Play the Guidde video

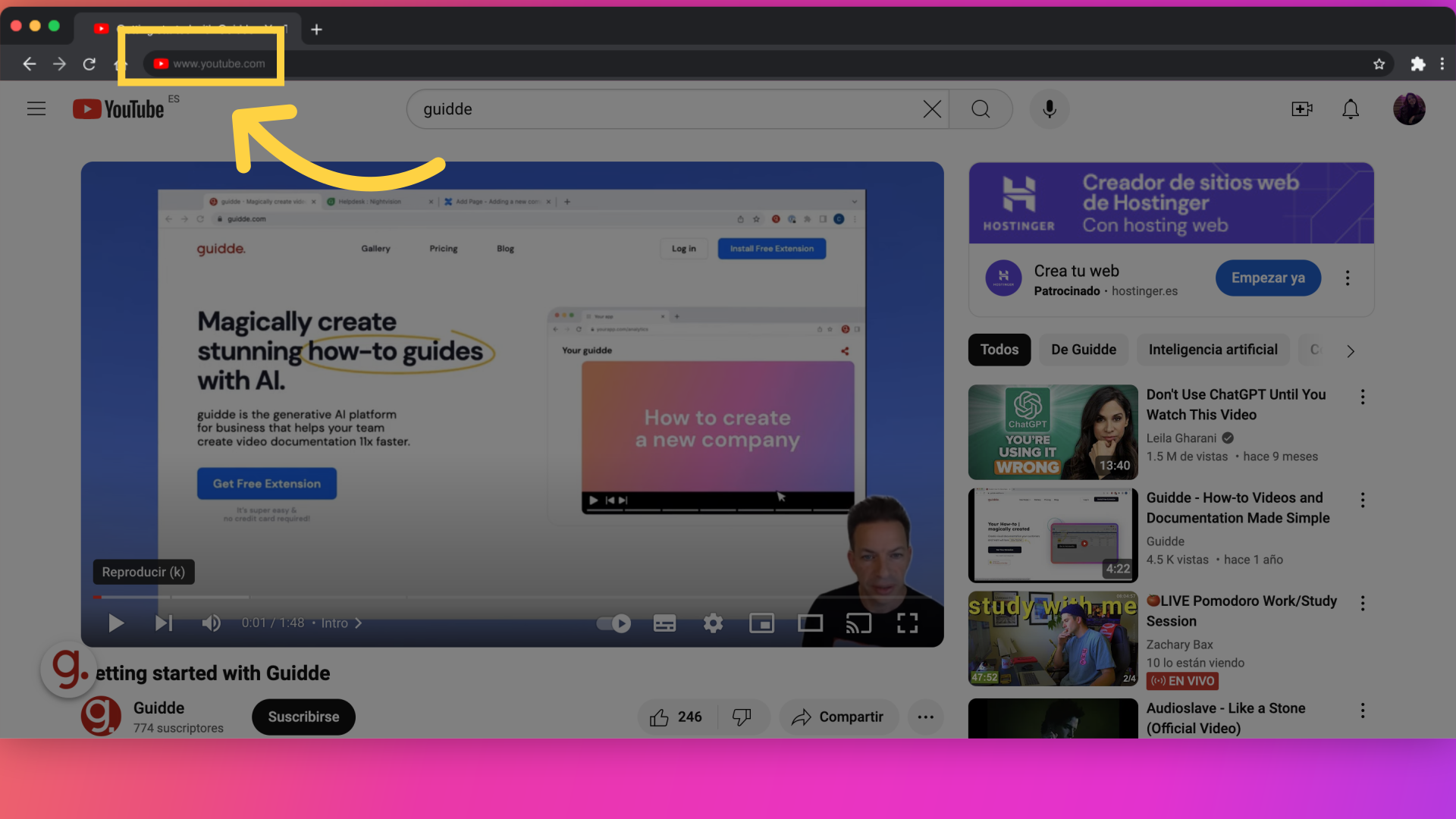point(115,623)
